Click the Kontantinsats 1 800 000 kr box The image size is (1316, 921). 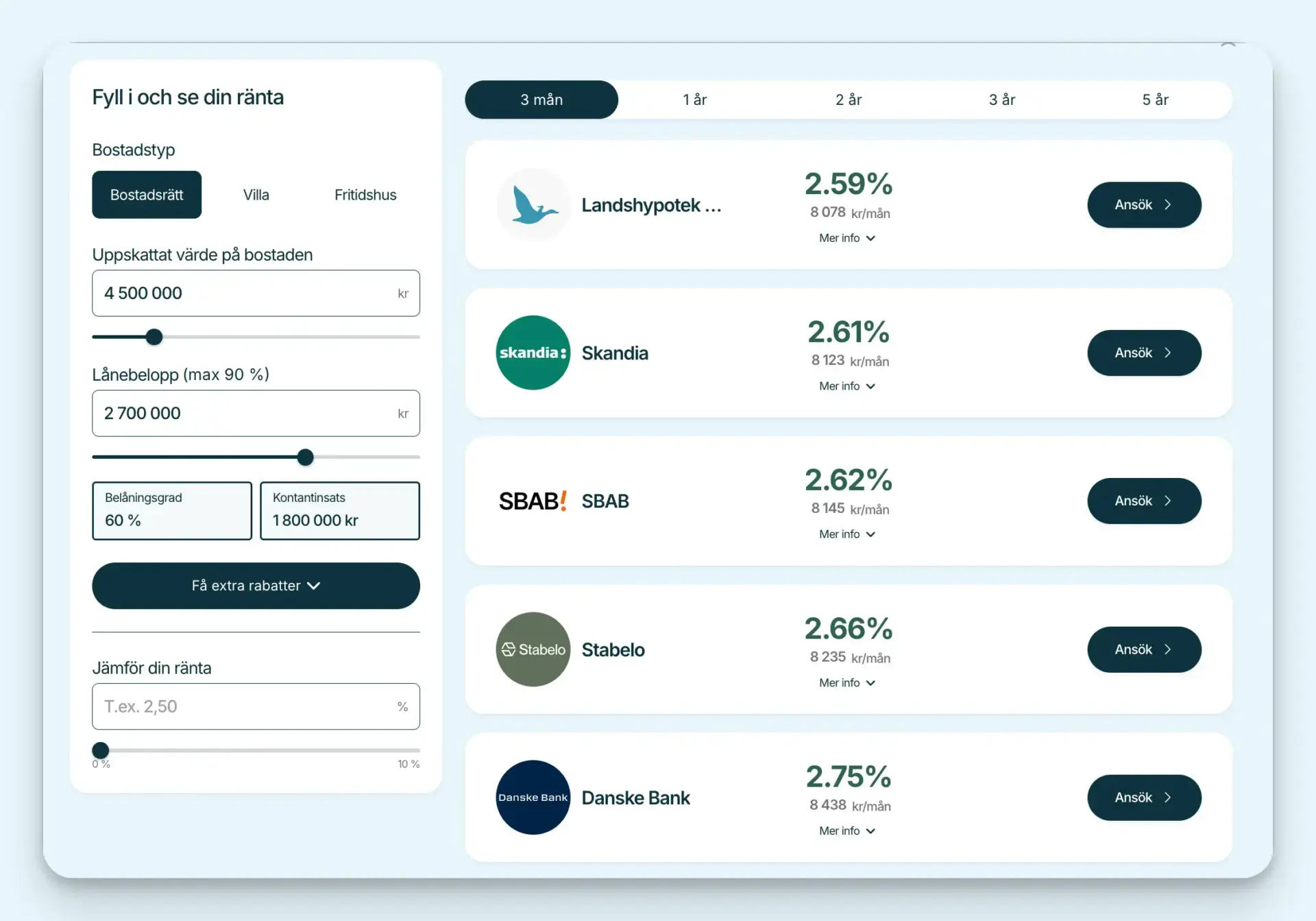click(340, 510)
